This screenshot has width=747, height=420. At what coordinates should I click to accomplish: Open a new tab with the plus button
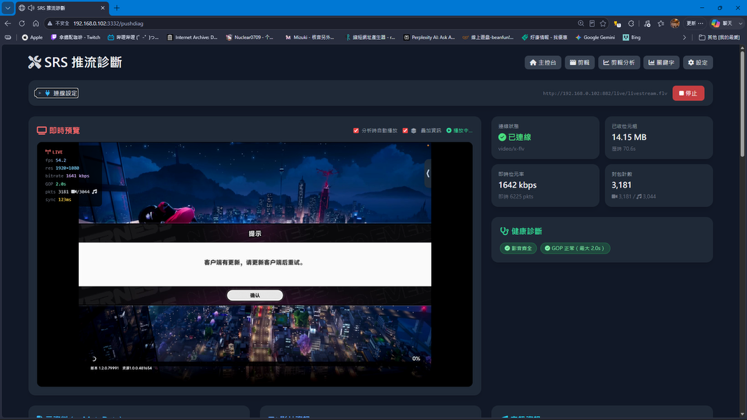click(x=117, y=8)
